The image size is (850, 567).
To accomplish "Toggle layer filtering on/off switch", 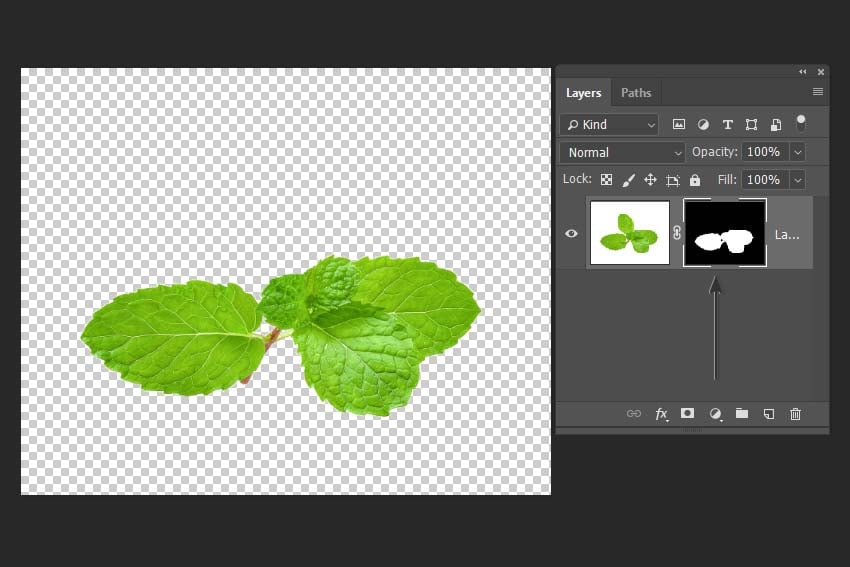I will [x=801, y=124].
